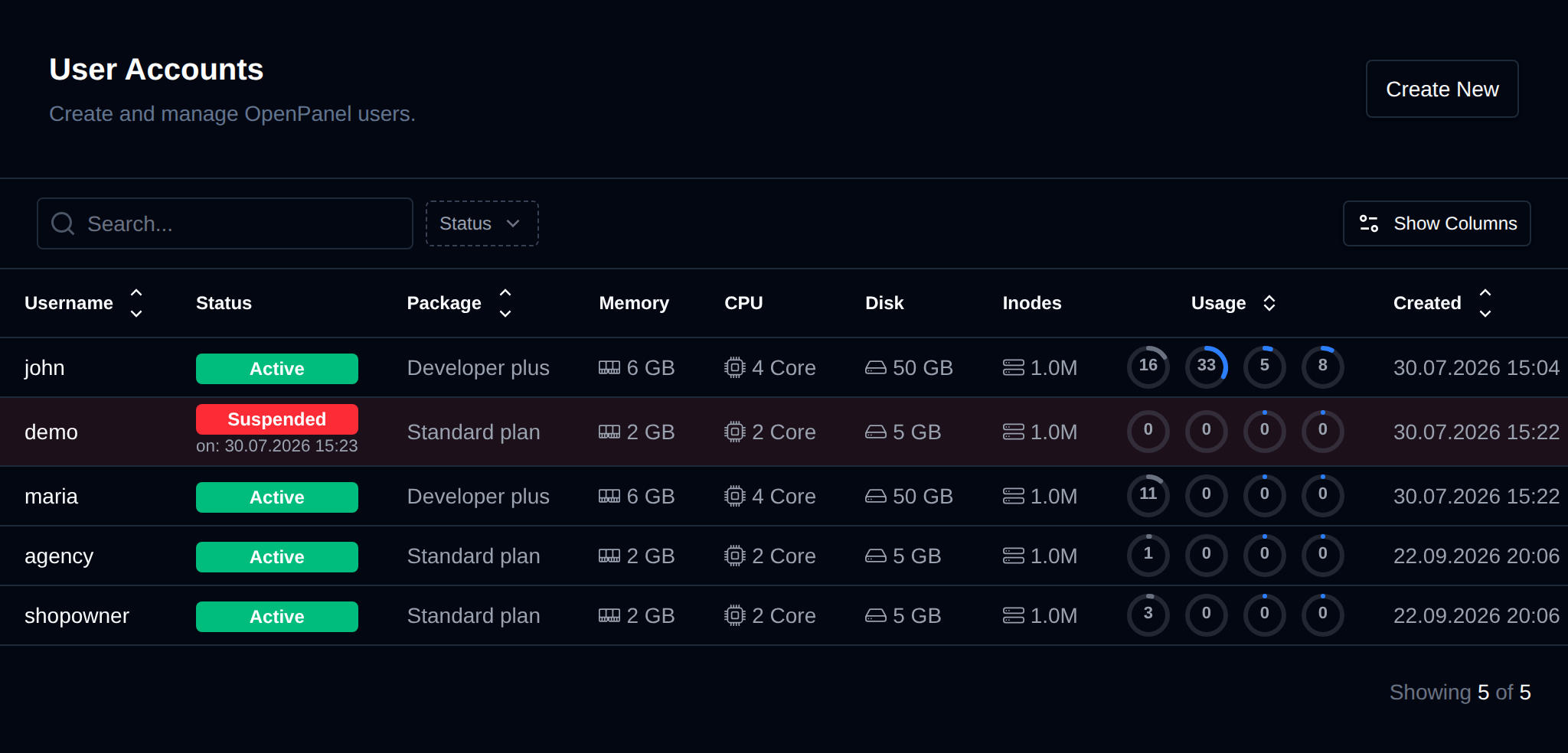
Task: Click the Disk column header
Action: coord(884,303)
